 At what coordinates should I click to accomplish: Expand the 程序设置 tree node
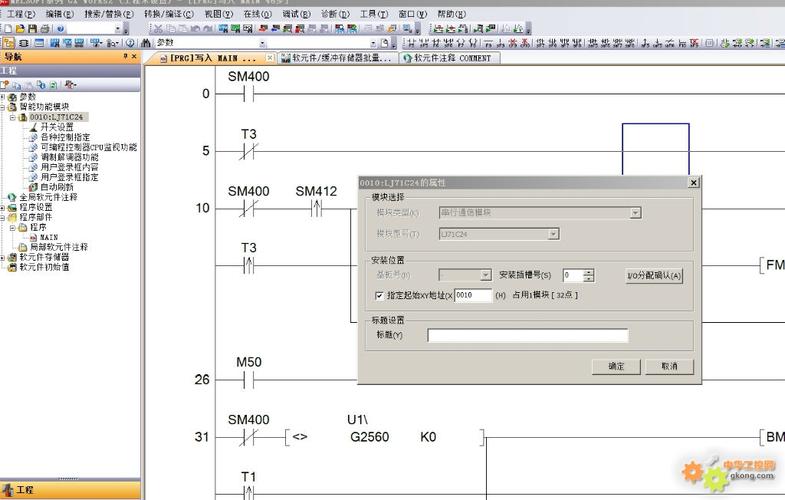coord(3,207)
